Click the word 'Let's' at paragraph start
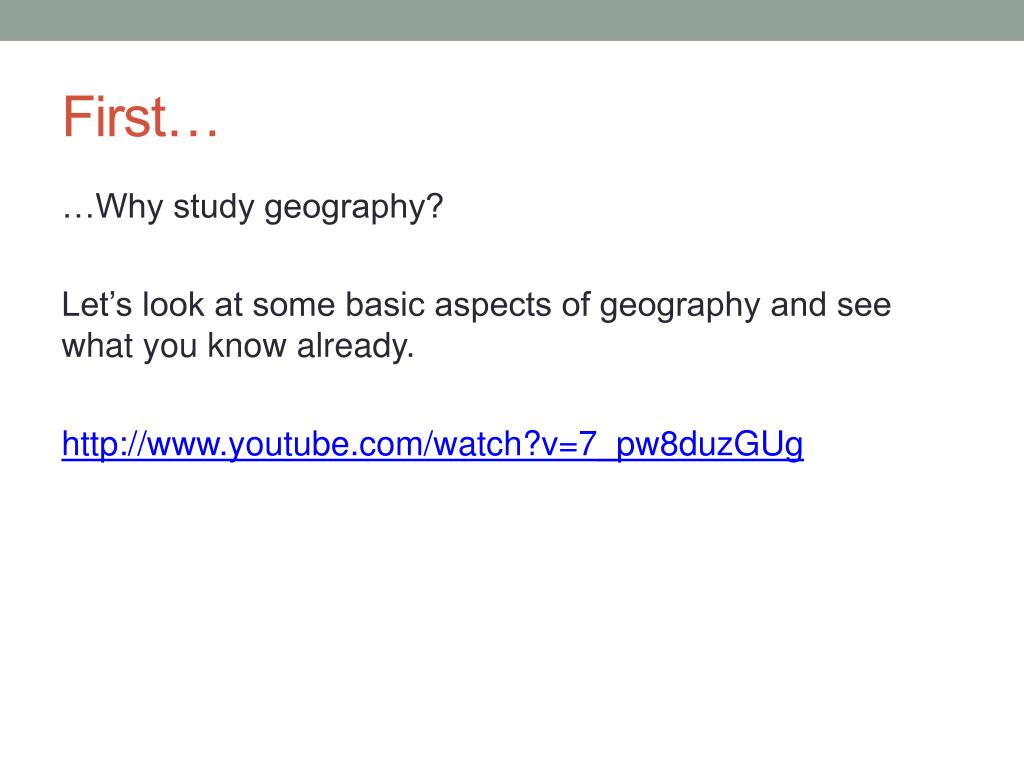Viewport: 1024px width, 768px height. [97, 305]
